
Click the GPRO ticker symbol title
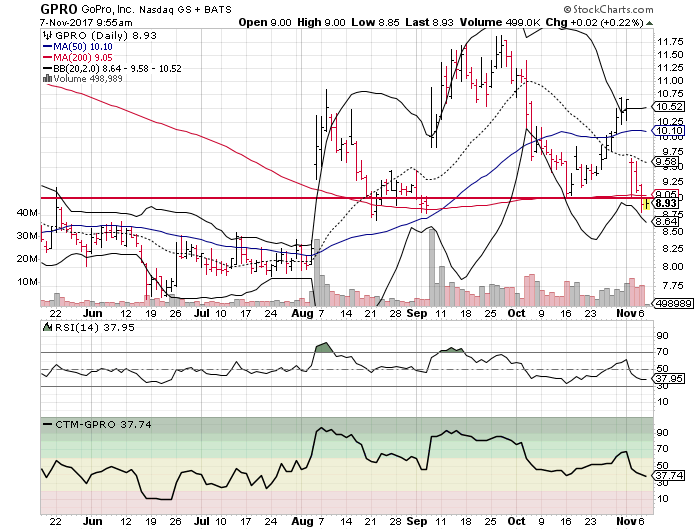(59, 8)
